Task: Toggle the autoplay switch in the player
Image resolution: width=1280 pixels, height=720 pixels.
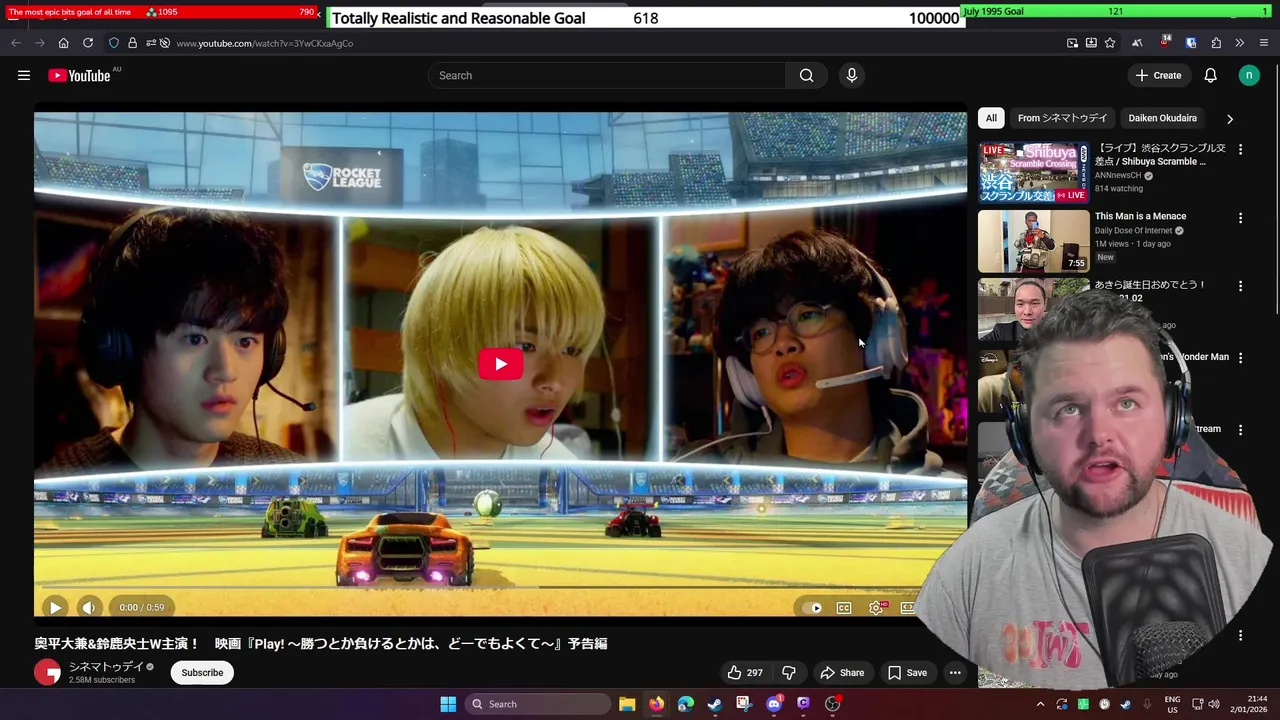Action: pyautogui.click(x=813, y=607)
